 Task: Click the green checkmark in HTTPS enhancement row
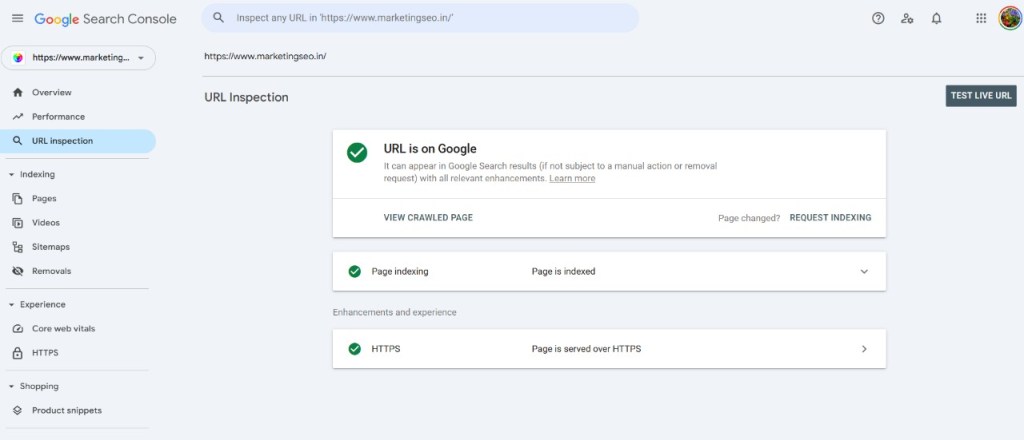pyautogui.click(x=355, y=349)
